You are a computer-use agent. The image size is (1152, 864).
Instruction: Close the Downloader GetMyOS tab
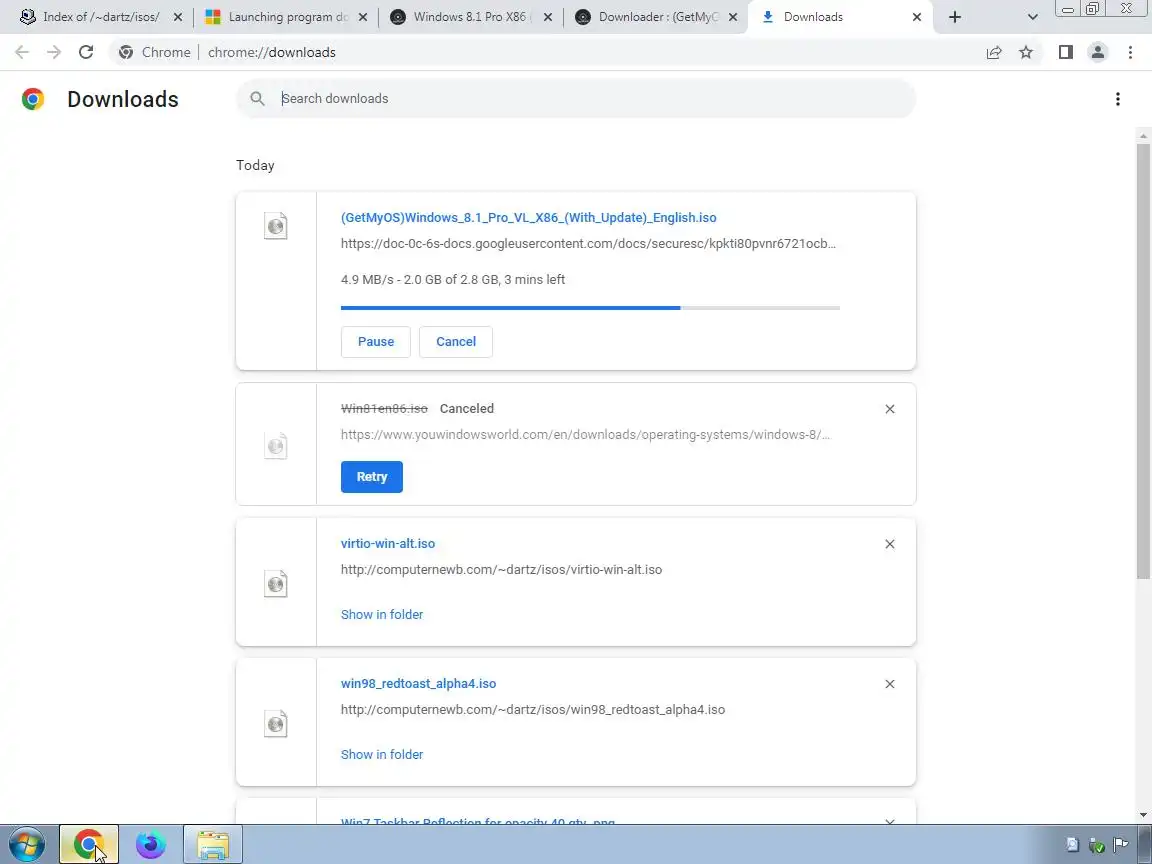click(732, 17)
